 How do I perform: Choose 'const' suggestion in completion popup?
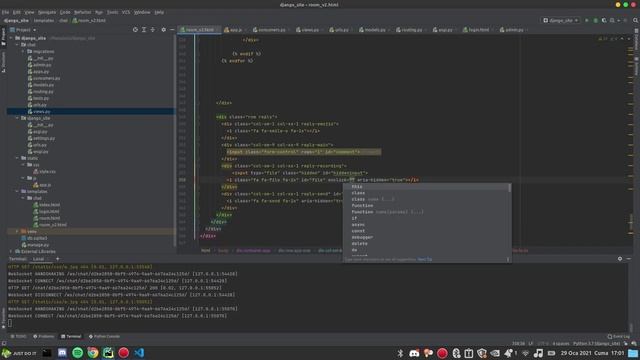coord(358,231)
